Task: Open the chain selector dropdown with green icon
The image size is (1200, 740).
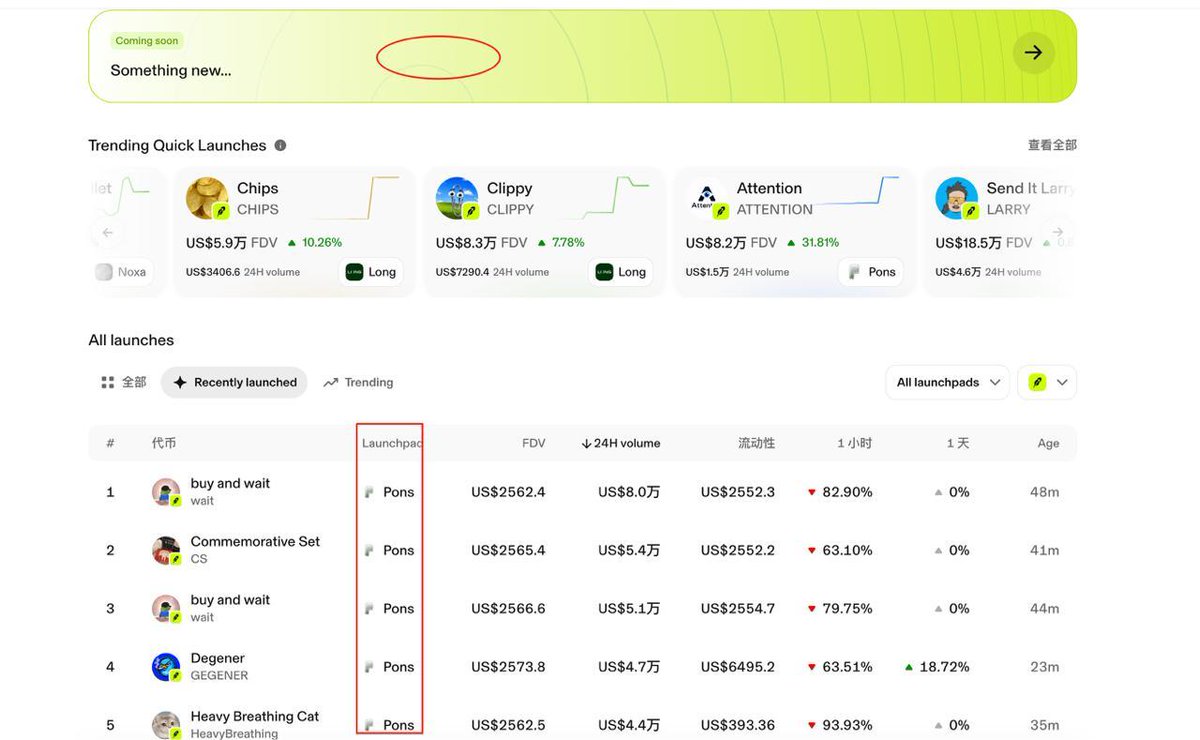Action: click(1047, 382)
